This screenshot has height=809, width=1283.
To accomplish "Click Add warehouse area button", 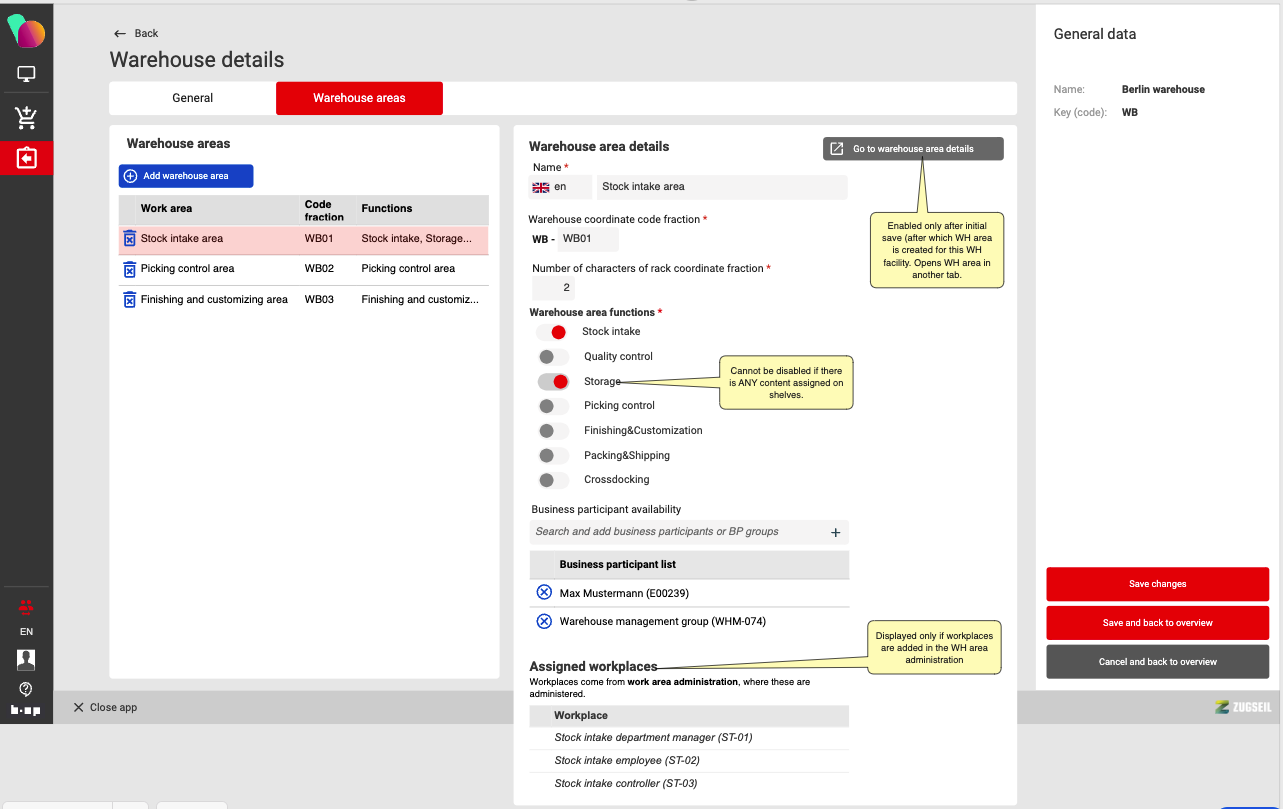I will pyautogui.click(x=186, y=176).
